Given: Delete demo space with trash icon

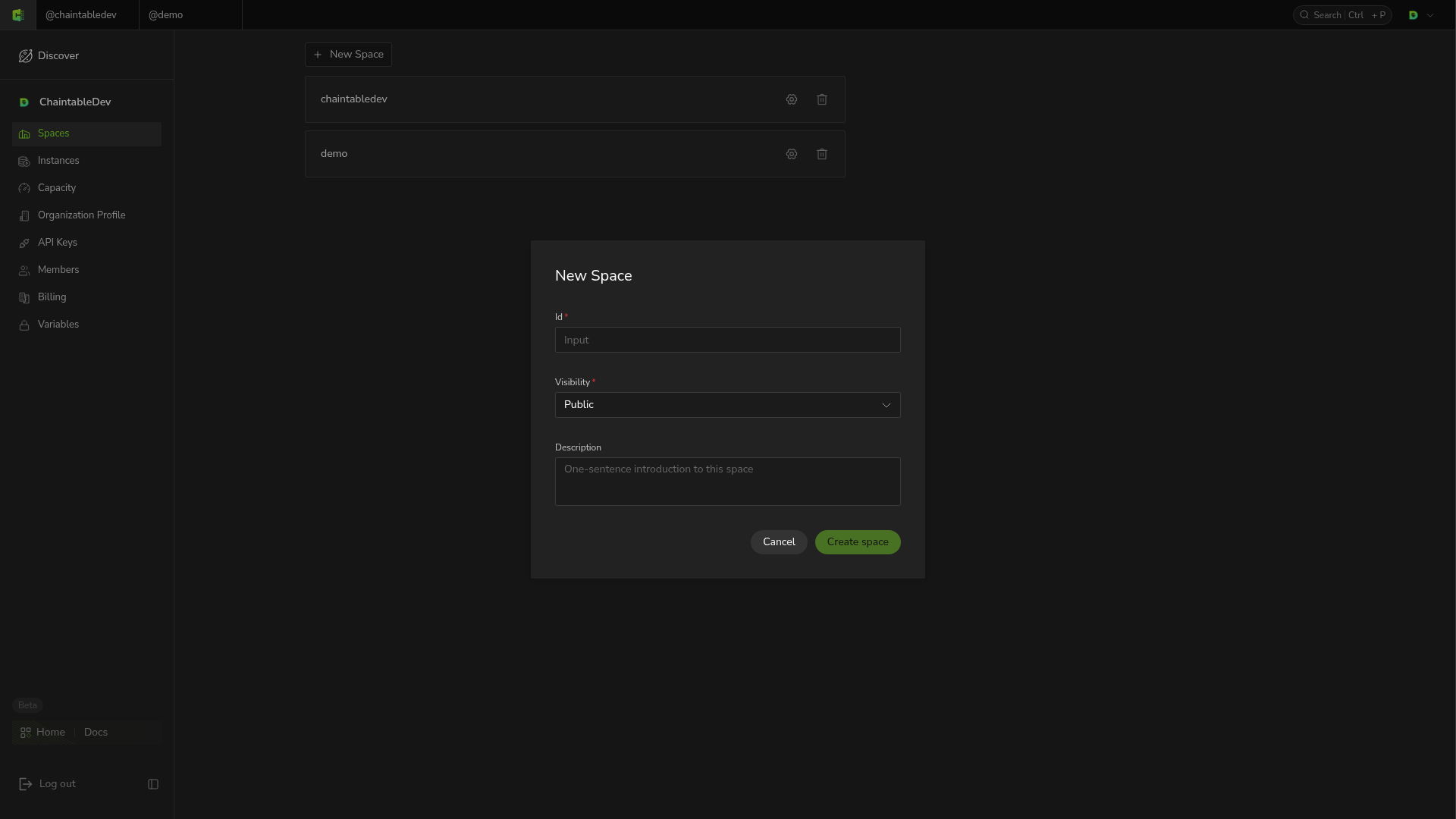Looking at the screenshot, I should pos(822,154).
